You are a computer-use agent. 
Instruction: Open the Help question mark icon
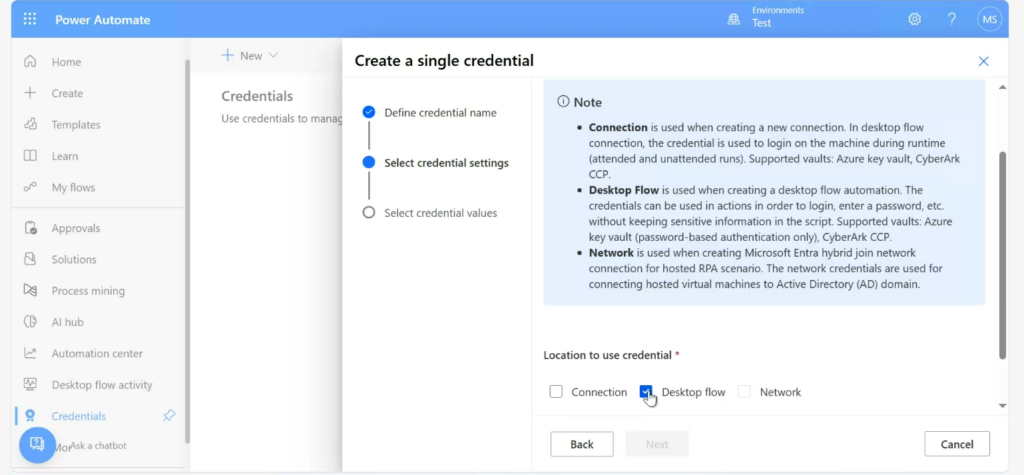[952, 19]
